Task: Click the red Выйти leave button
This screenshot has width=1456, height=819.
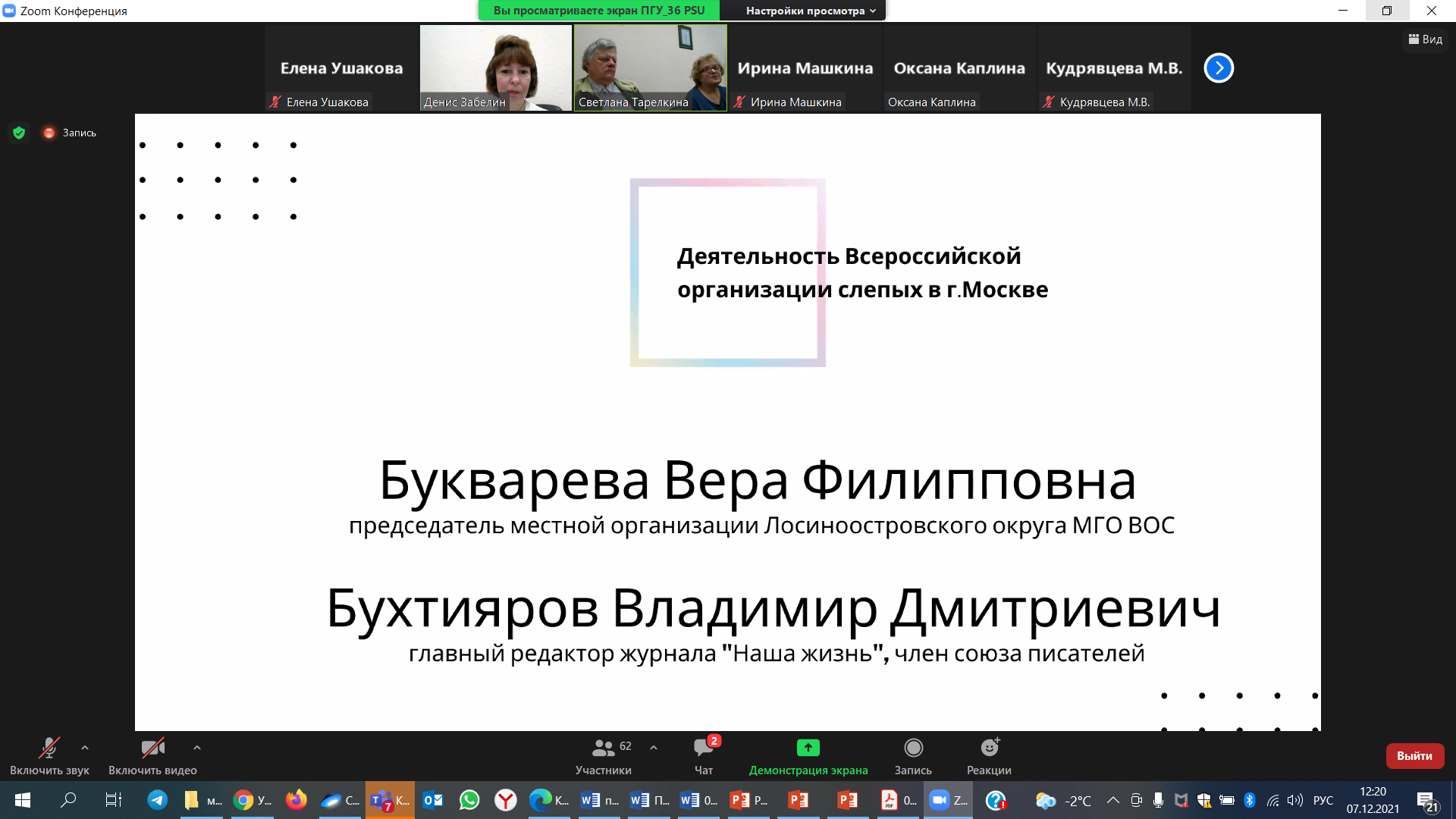Action: (x=1414, y=755)
